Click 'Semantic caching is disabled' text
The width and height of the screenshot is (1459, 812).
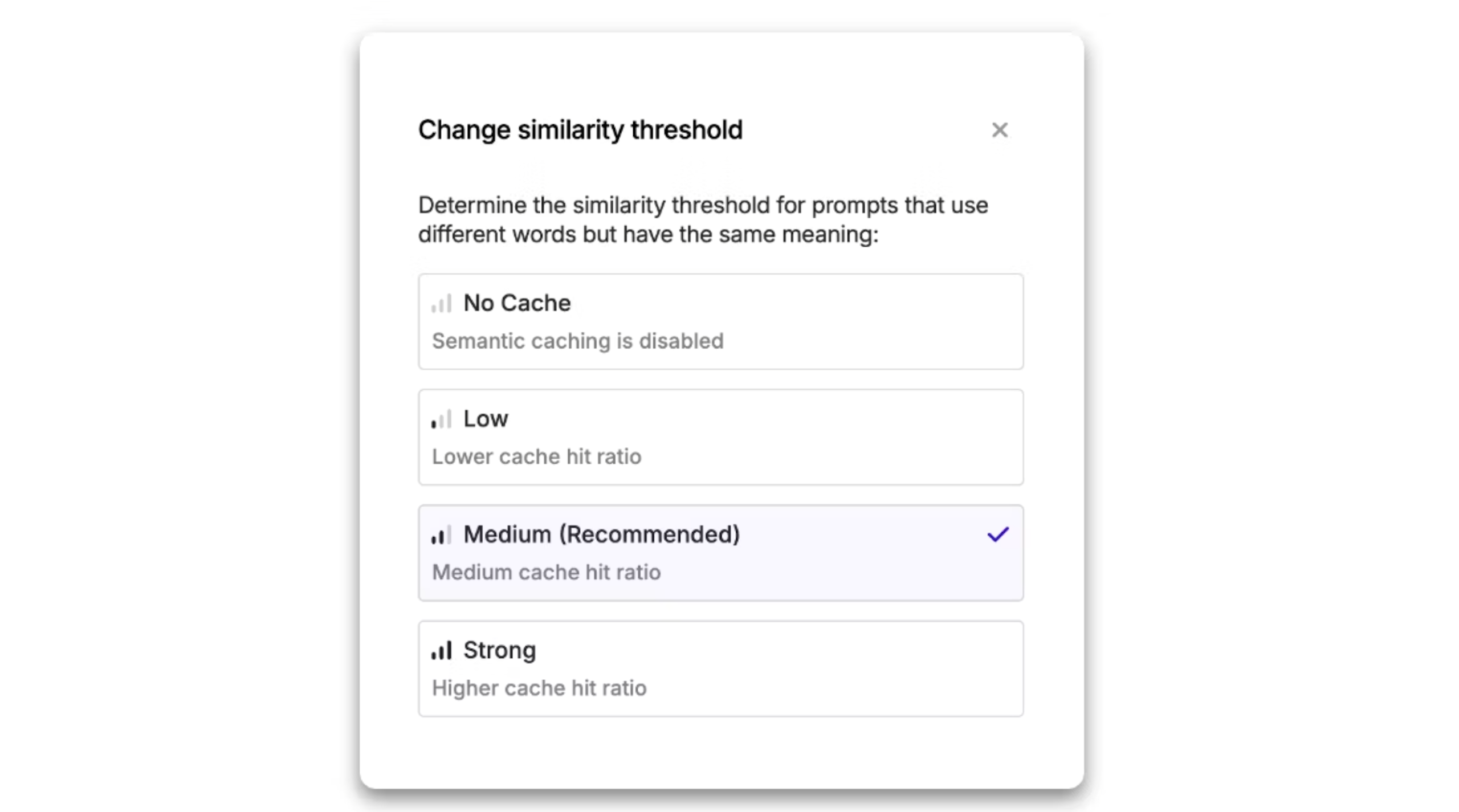(x=577, y=341)
